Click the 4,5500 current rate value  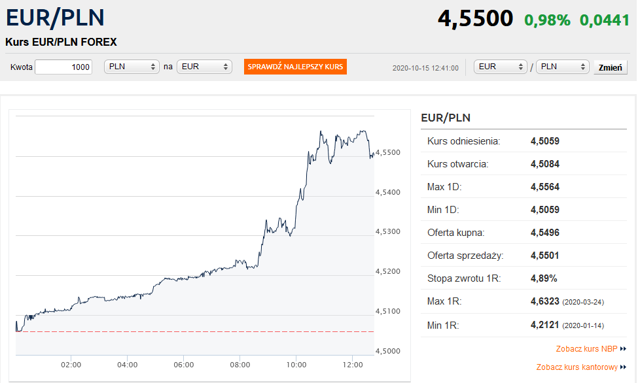(x=475, y=19)
